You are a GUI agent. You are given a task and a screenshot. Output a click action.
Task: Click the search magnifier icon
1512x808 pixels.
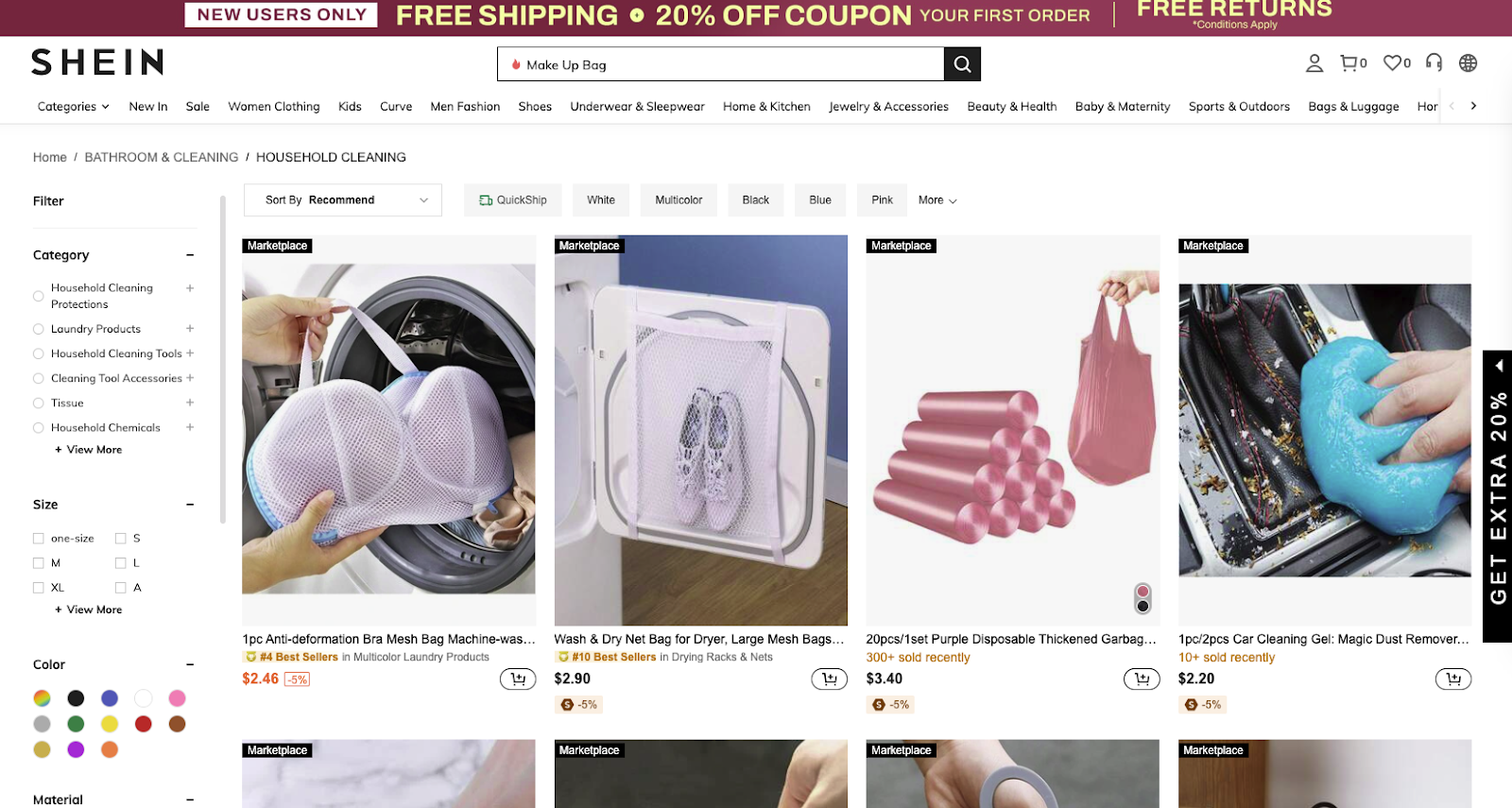pos(962,64)
